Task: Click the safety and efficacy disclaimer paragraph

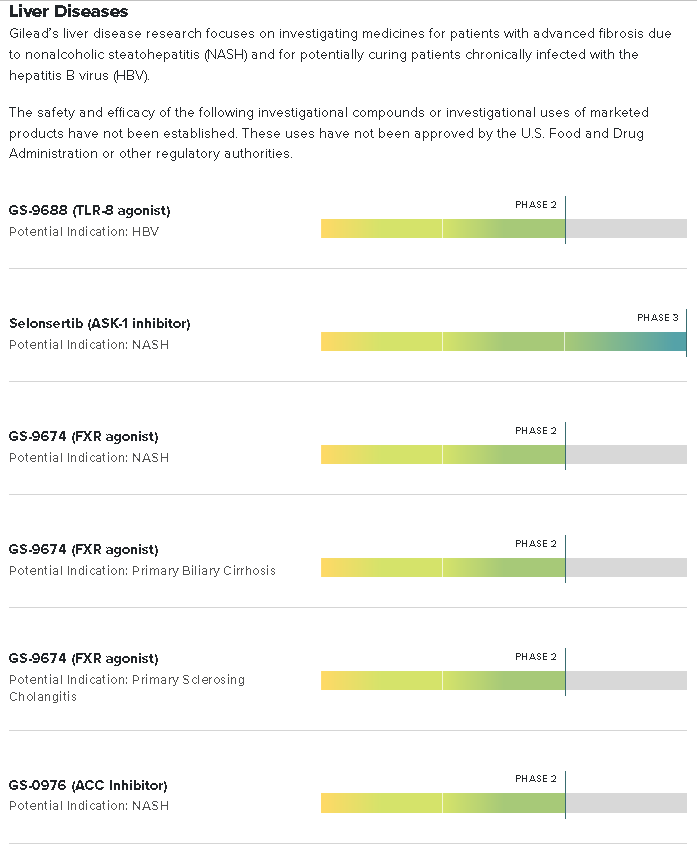Action: coord(329,133)
